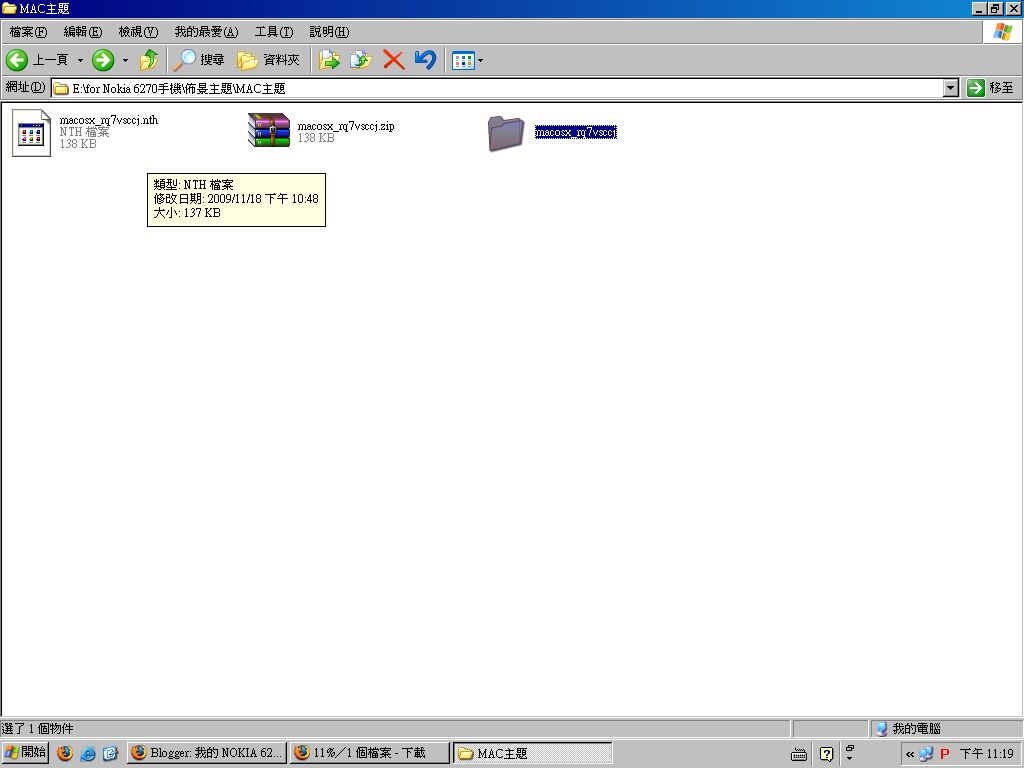Click the Move To folder toolbar icon
Image resolution: width=1024 pixels, height=768 pixels.
[x=329, y=60]
